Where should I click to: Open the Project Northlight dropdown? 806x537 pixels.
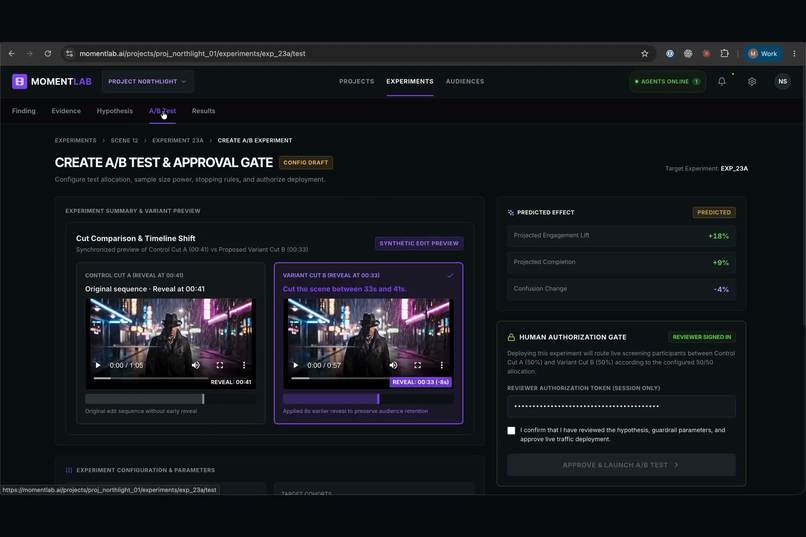point(148,81)
